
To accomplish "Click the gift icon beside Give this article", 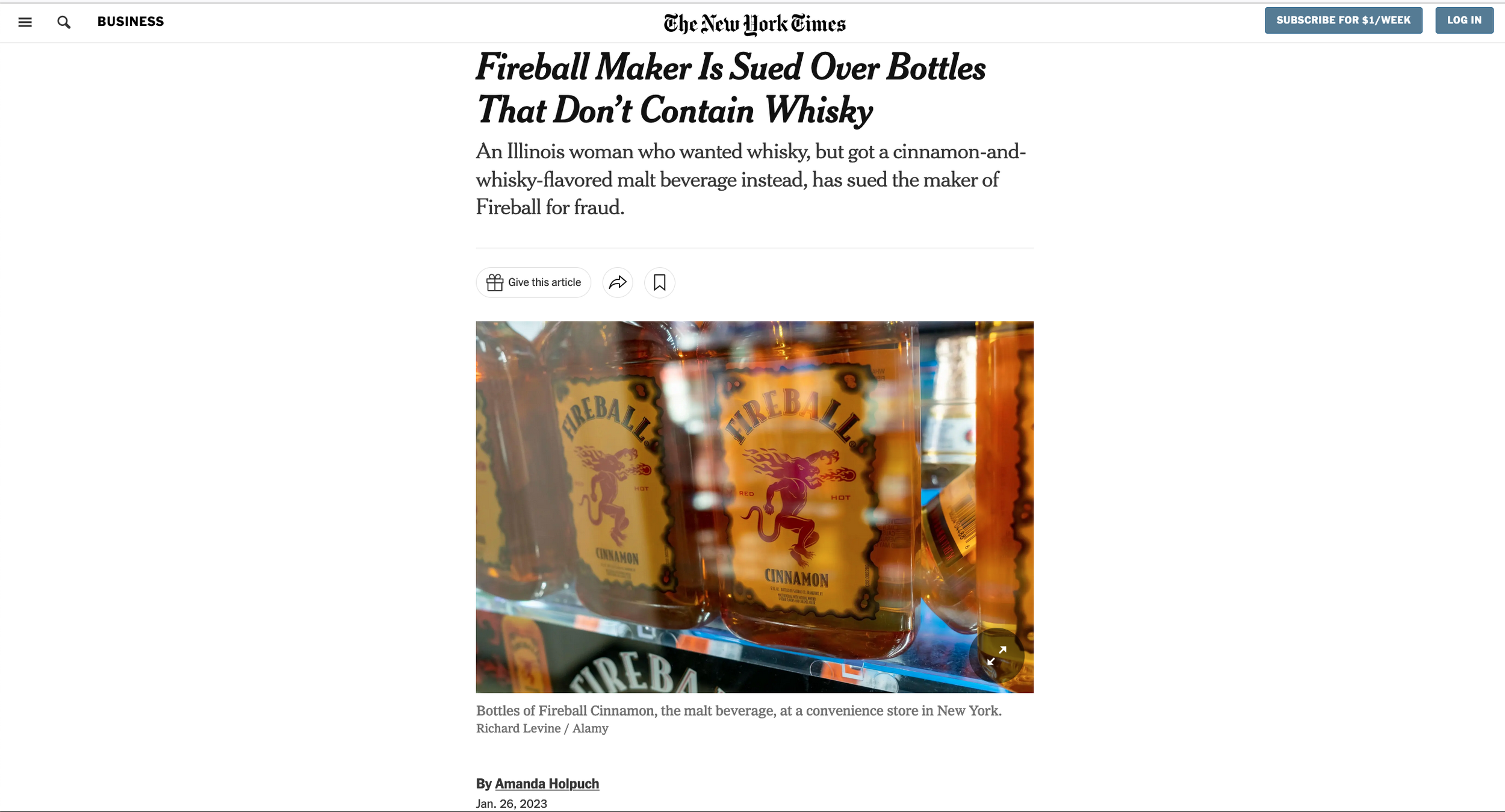I will (495, 282).
